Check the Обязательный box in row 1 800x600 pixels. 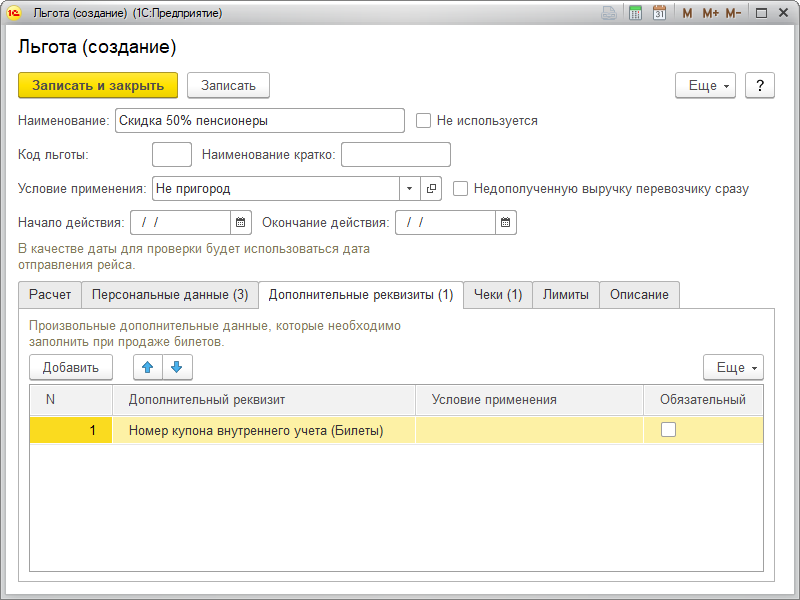[x=669, y=430]
